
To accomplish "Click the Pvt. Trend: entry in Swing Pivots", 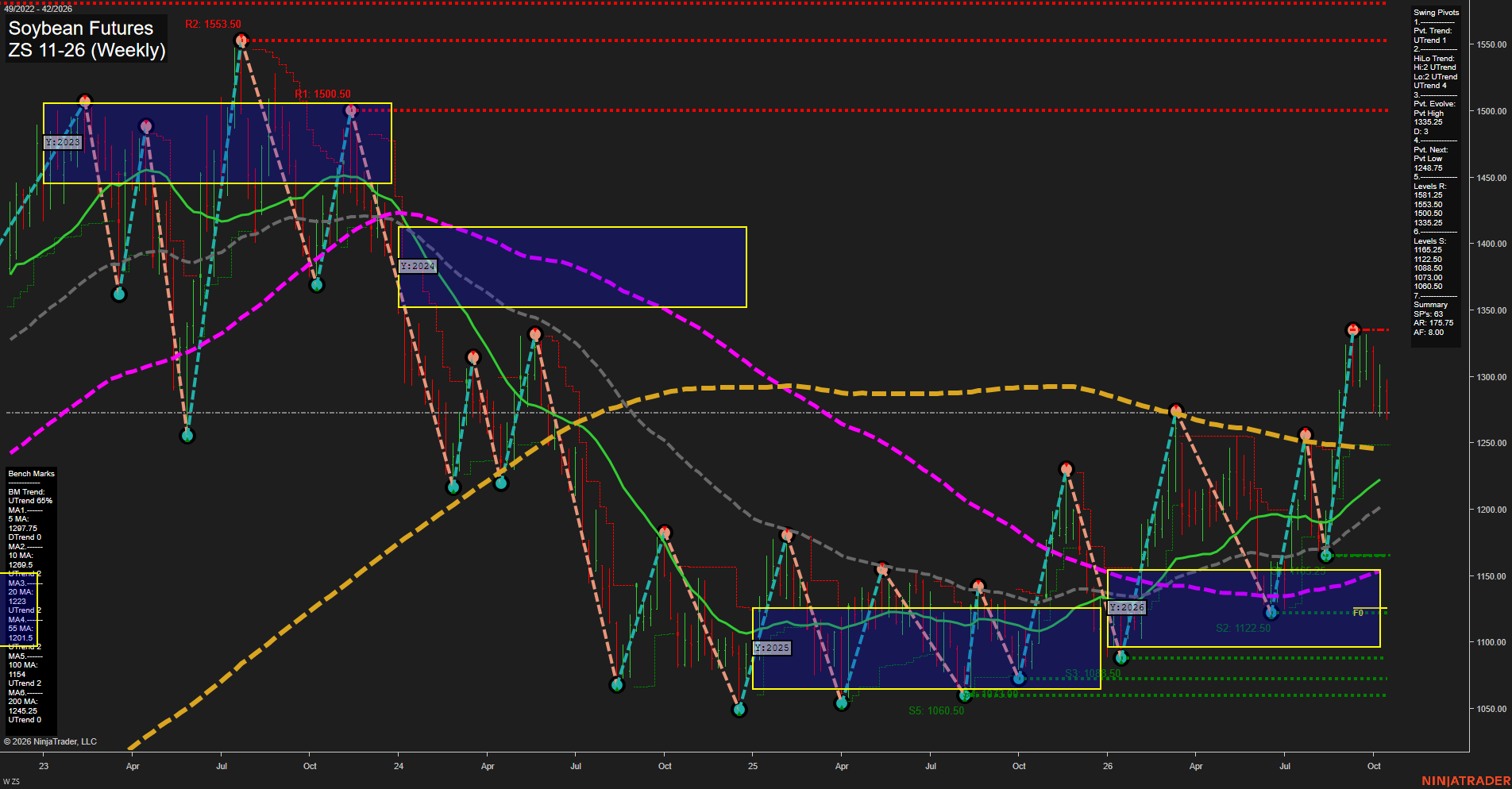I will 1433,31.
